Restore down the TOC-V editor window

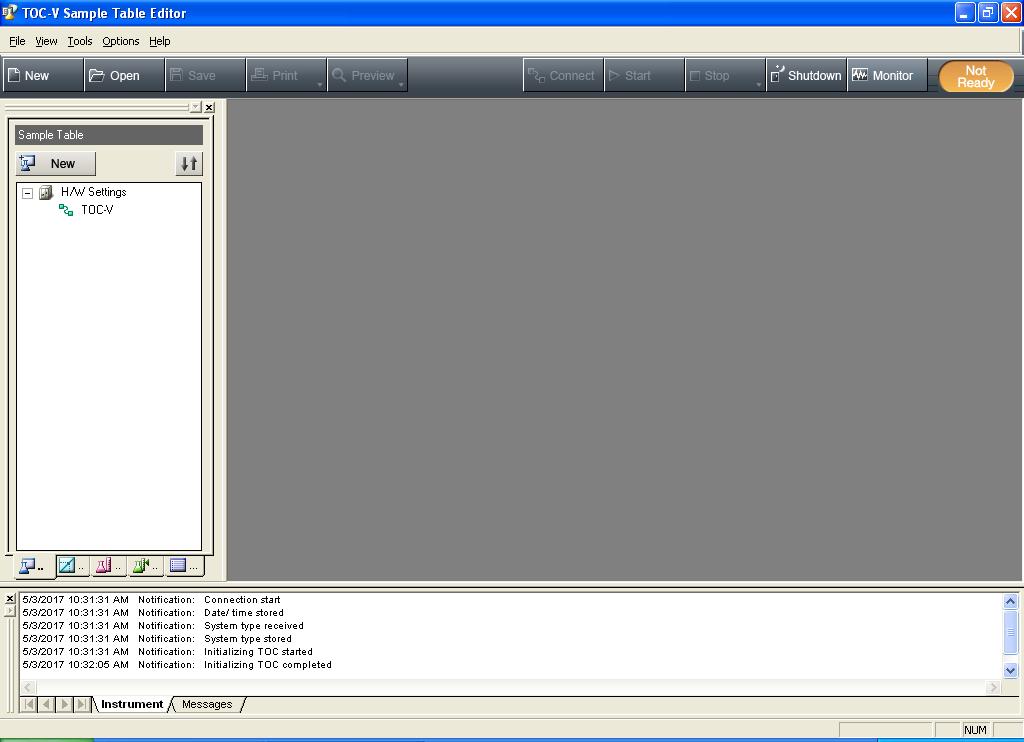(x=988, y=12)
